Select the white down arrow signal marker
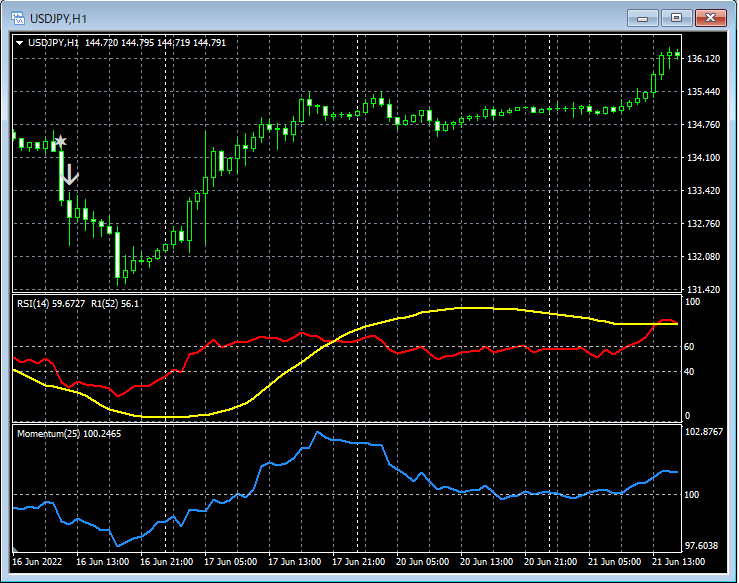This screenshot has width=739, height=583. [69, 176]
